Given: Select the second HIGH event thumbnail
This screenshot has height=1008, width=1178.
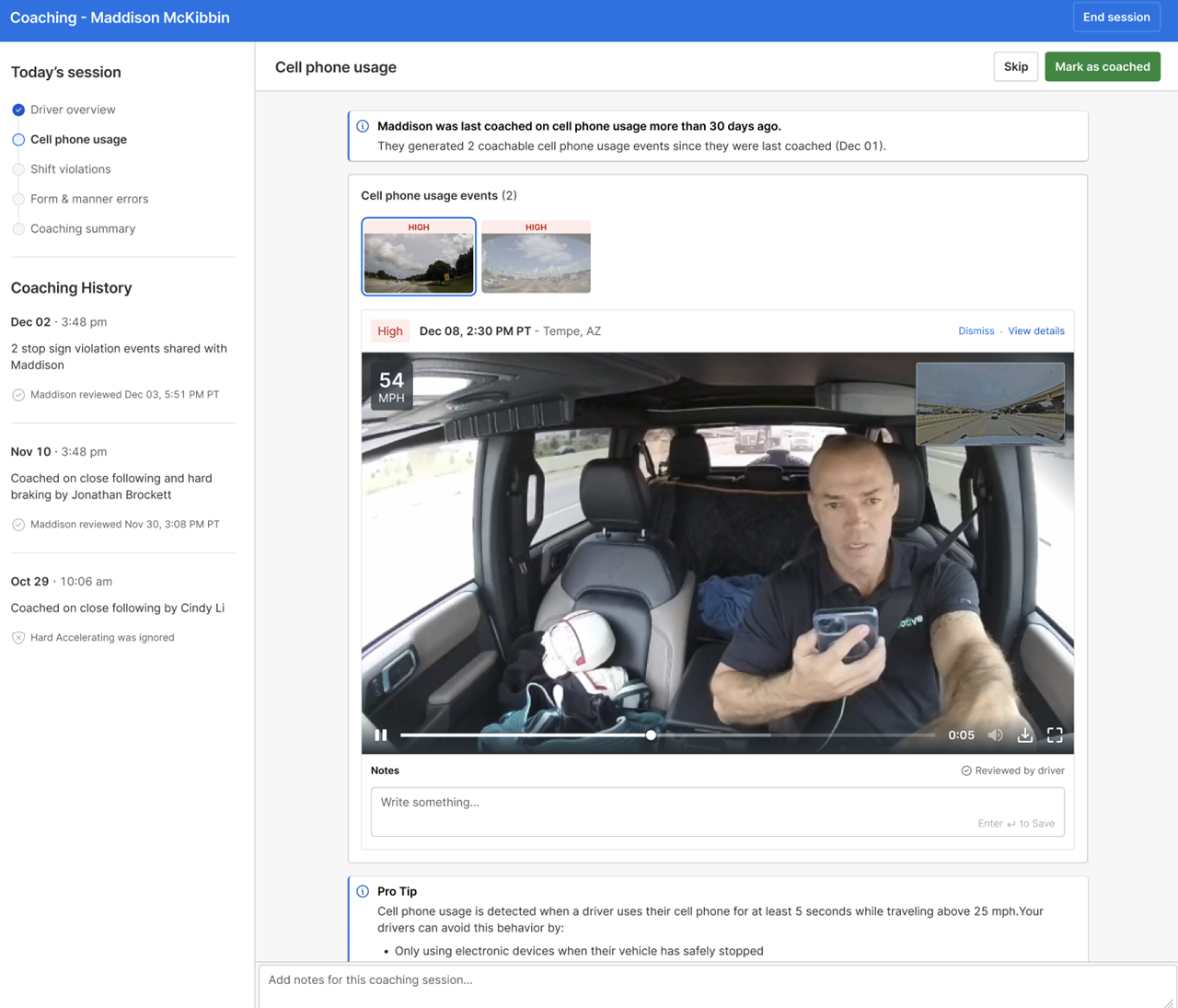Looking at the screenshot, I should 536,257.
